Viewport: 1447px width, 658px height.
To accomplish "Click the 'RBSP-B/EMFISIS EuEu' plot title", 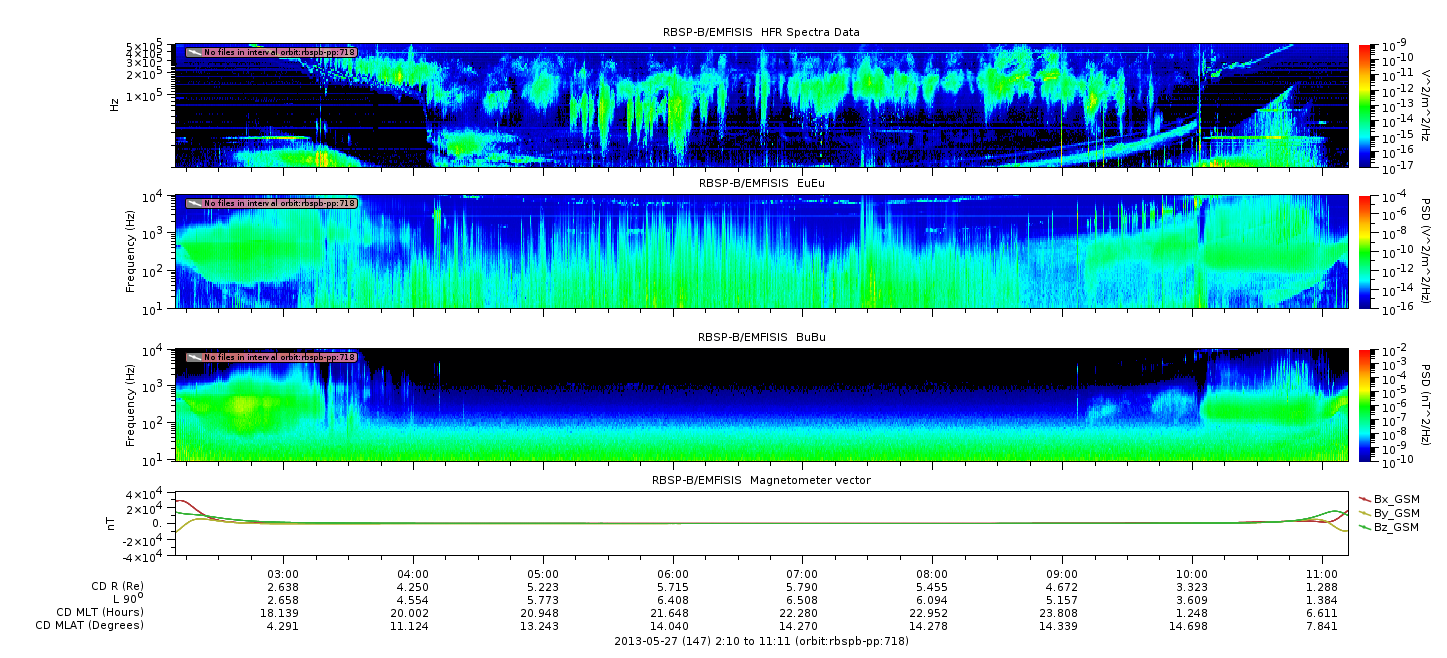I will point(761,183).
